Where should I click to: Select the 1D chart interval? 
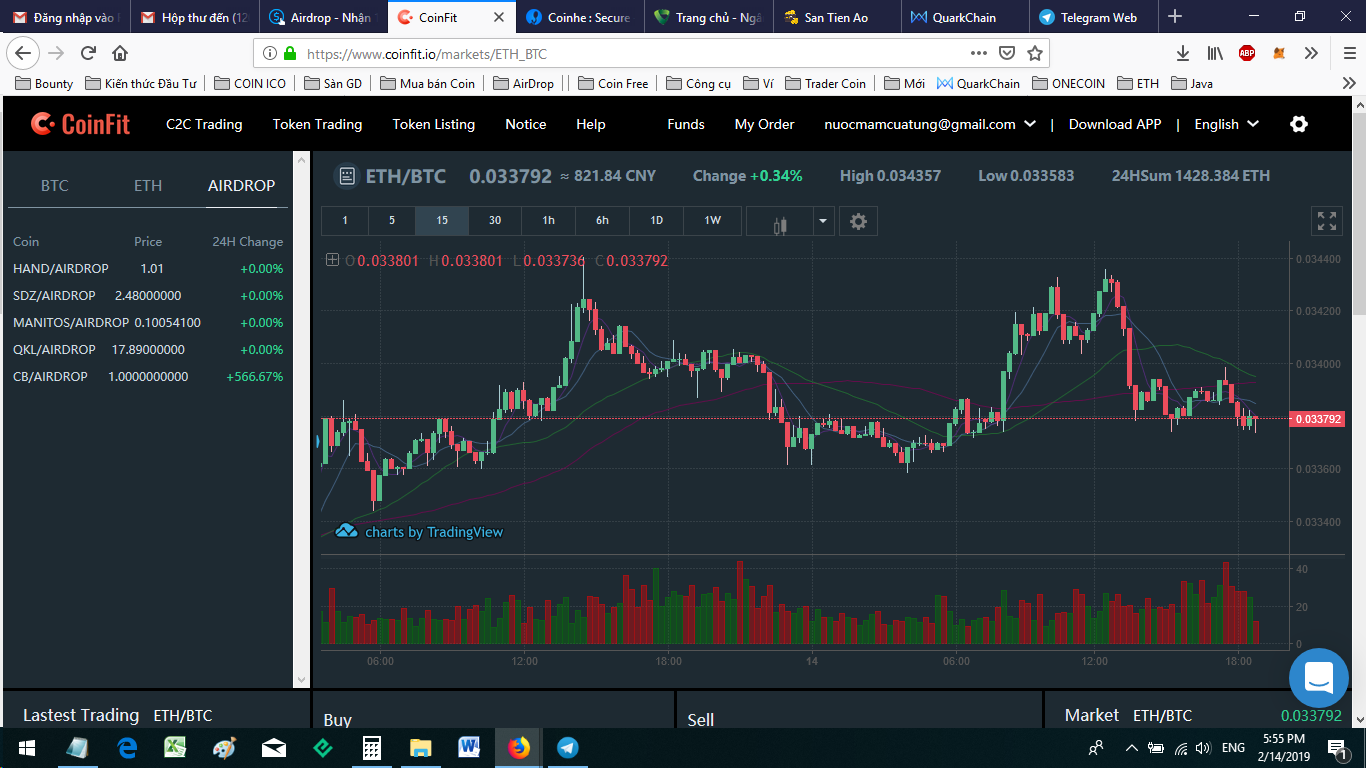tap(656, 221)
